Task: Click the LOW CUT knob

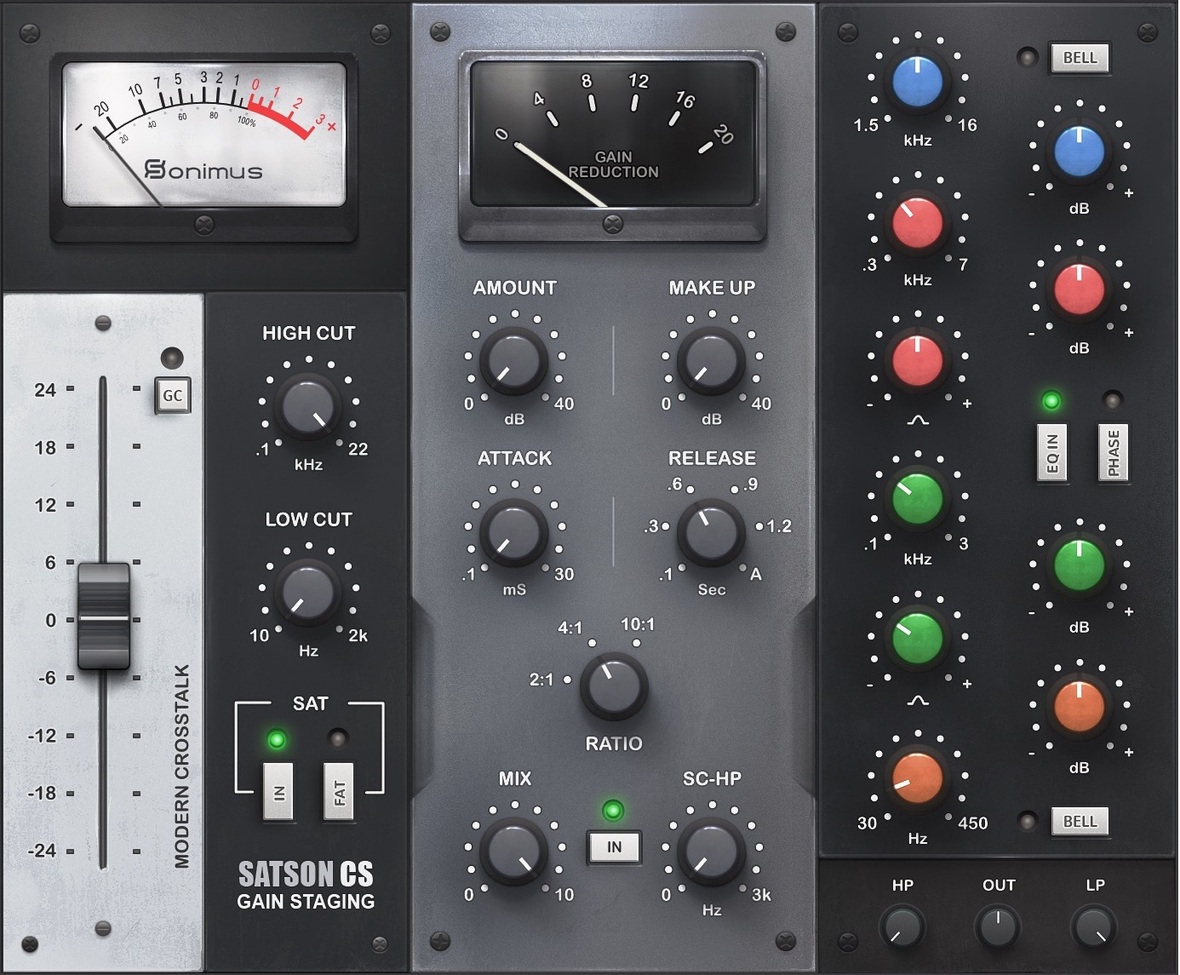Action: [x=308, y=592]
